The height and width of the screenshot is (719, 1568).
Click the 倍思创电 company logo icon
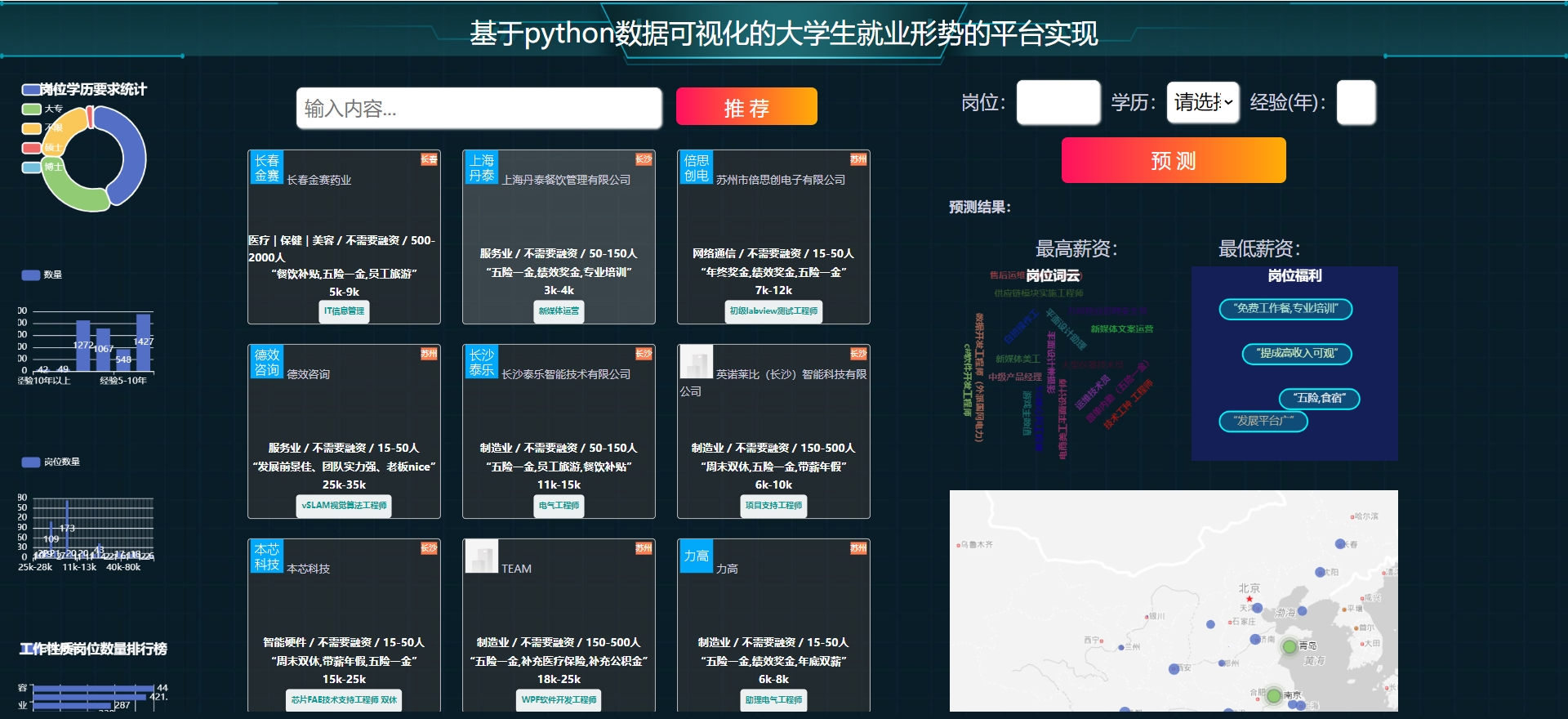pos(697,167)
